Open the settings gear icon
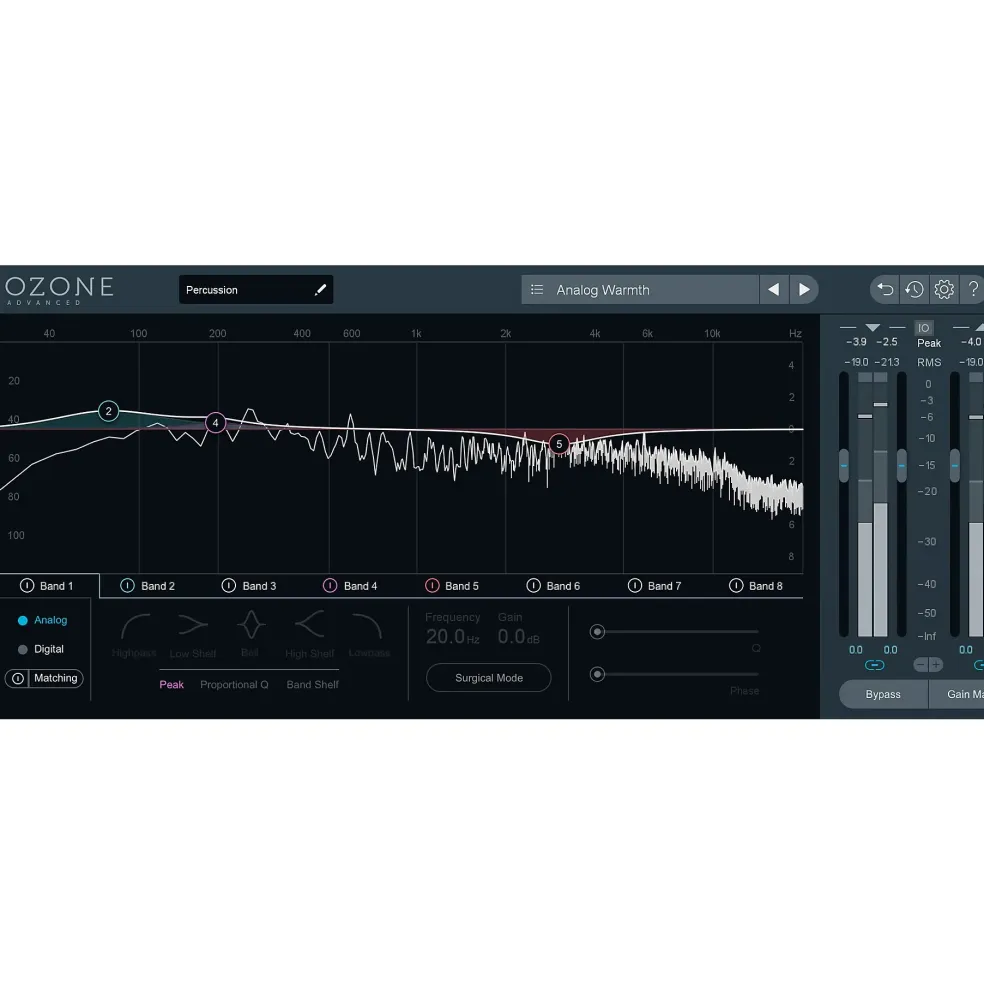 coord(944,289)
